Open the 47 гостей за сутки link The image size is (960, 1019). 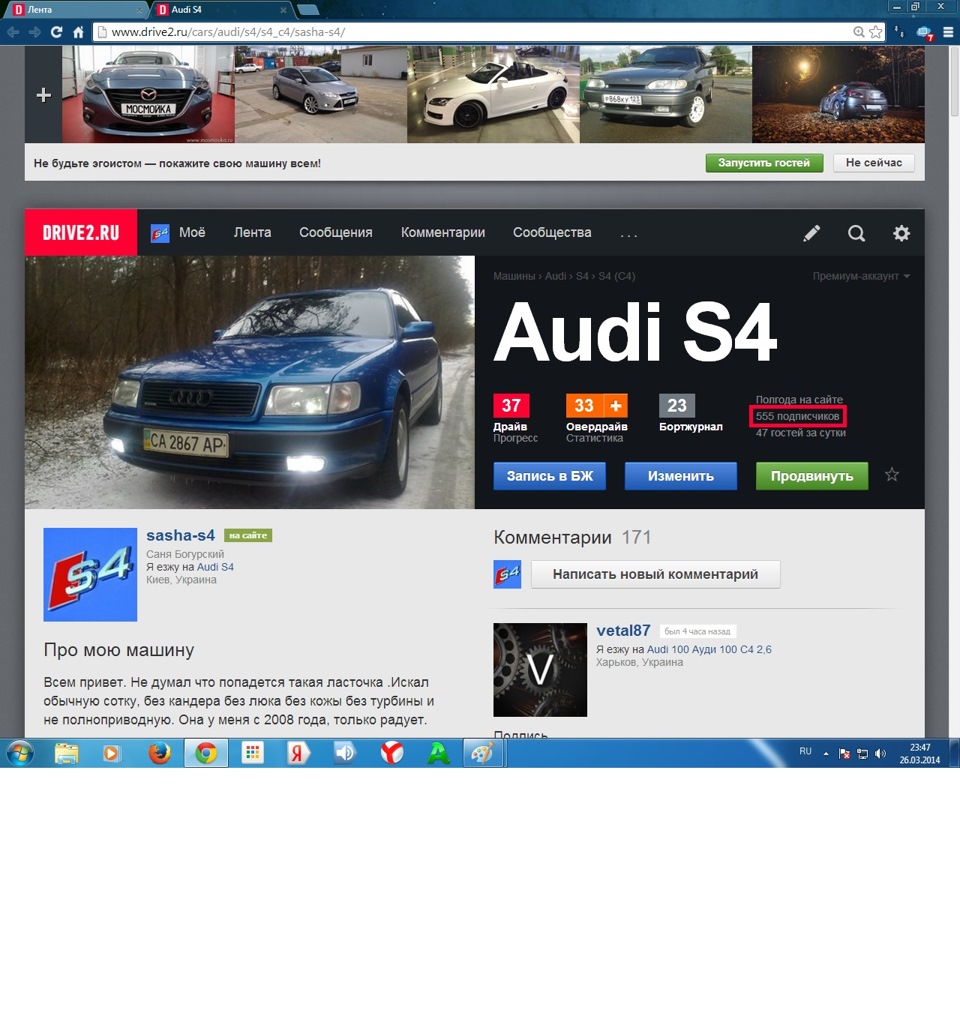point(801,433)
